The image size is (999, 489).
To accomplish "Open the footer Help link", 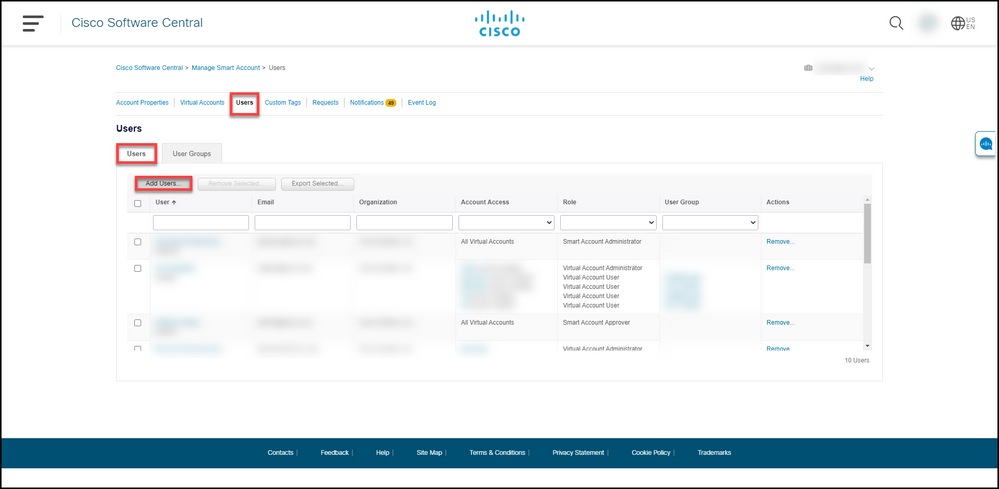I will click(382, 453).
